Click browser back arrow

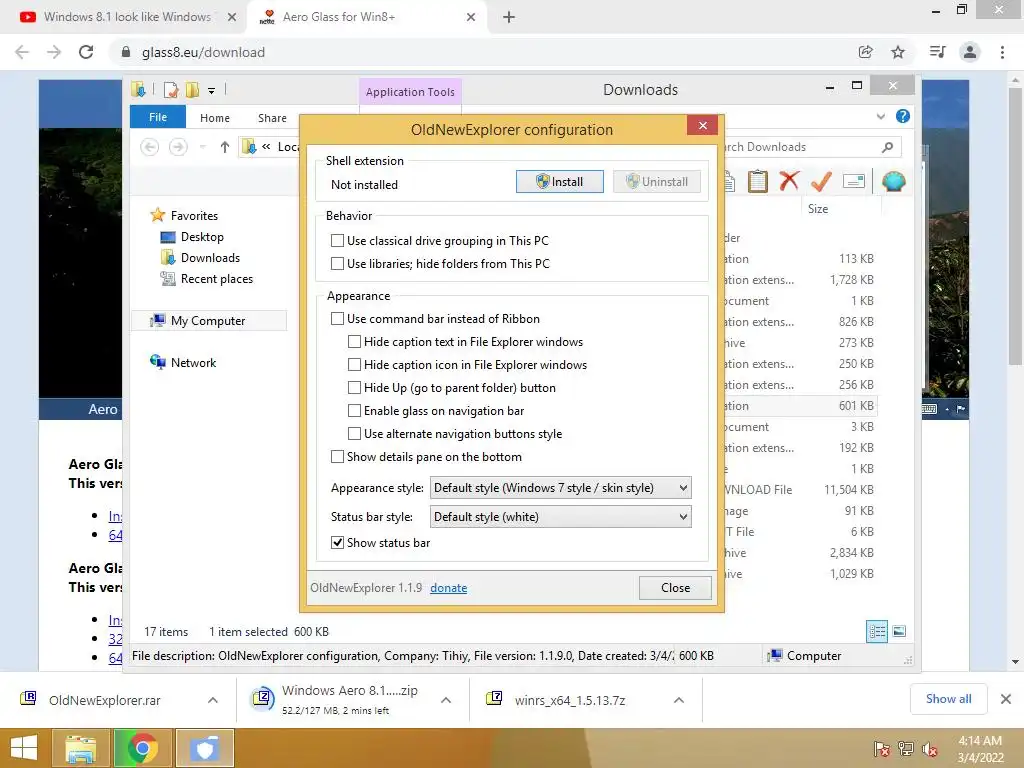pyautogui.click(x=22, y=52)
